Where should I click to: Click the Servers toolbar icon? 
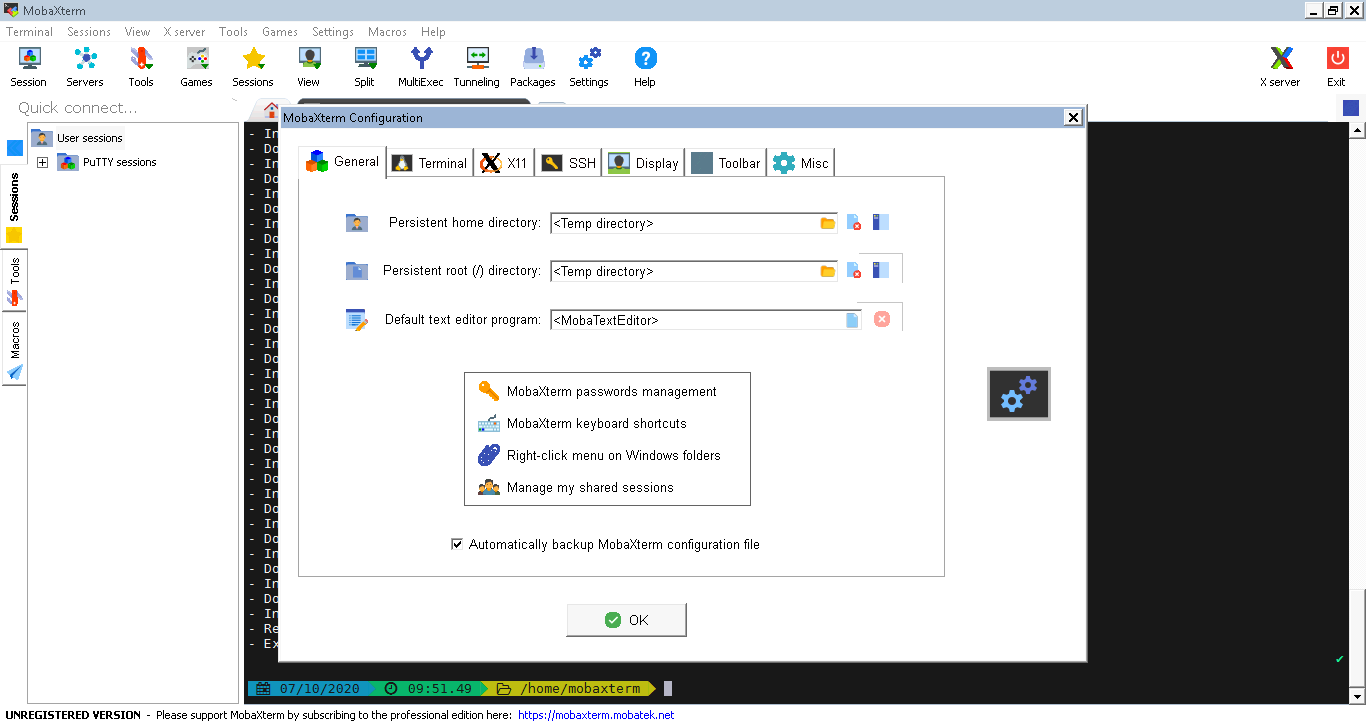pyautogui.click(x=85, y=66)
